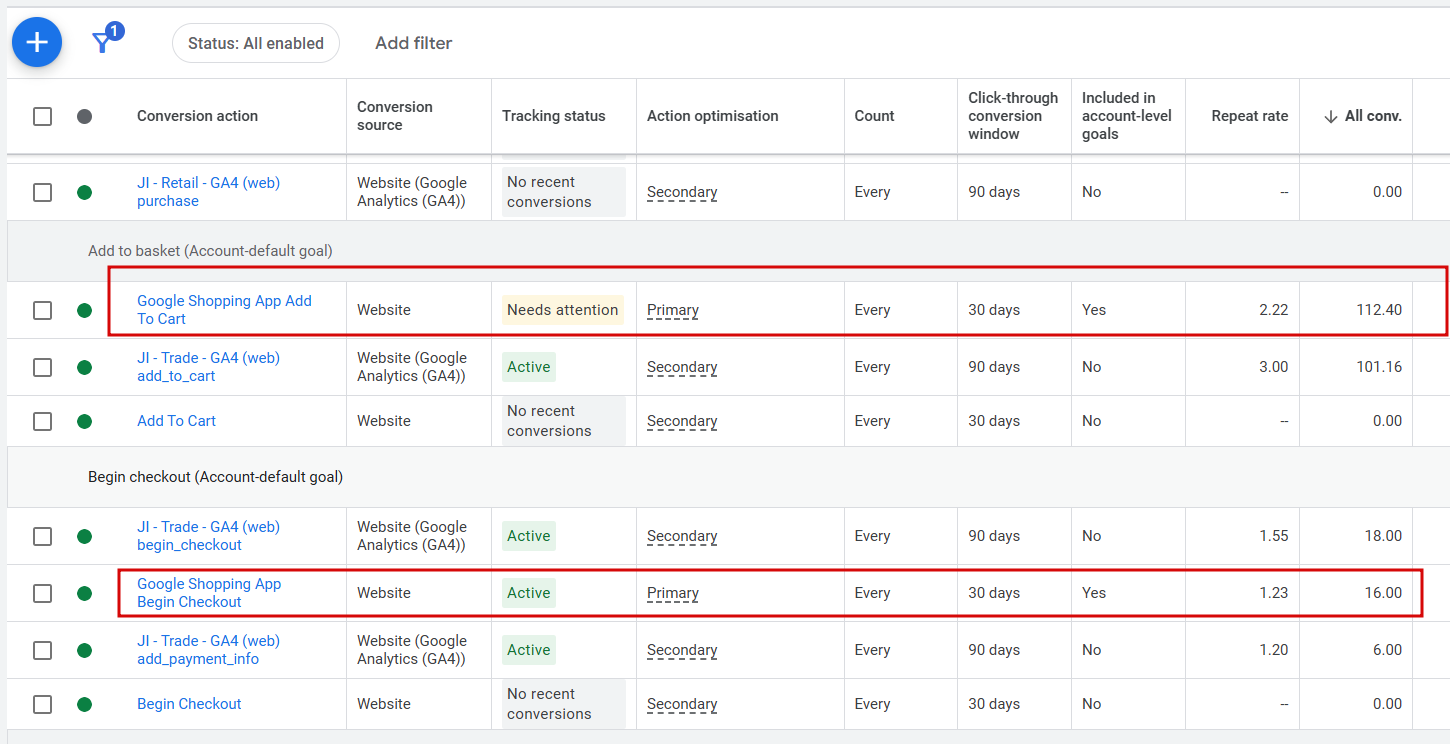Click the grey status dot column header

(84, 116)
